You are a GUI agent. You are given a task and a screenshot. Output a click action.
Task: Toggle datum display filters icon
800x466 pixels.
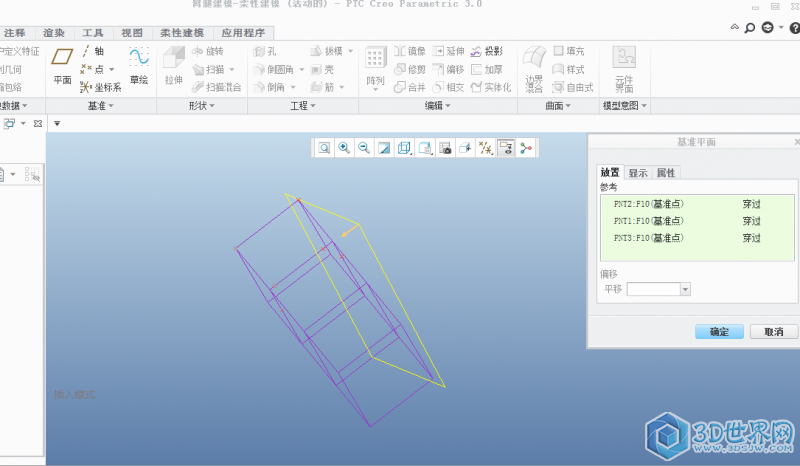click(485, 148)
